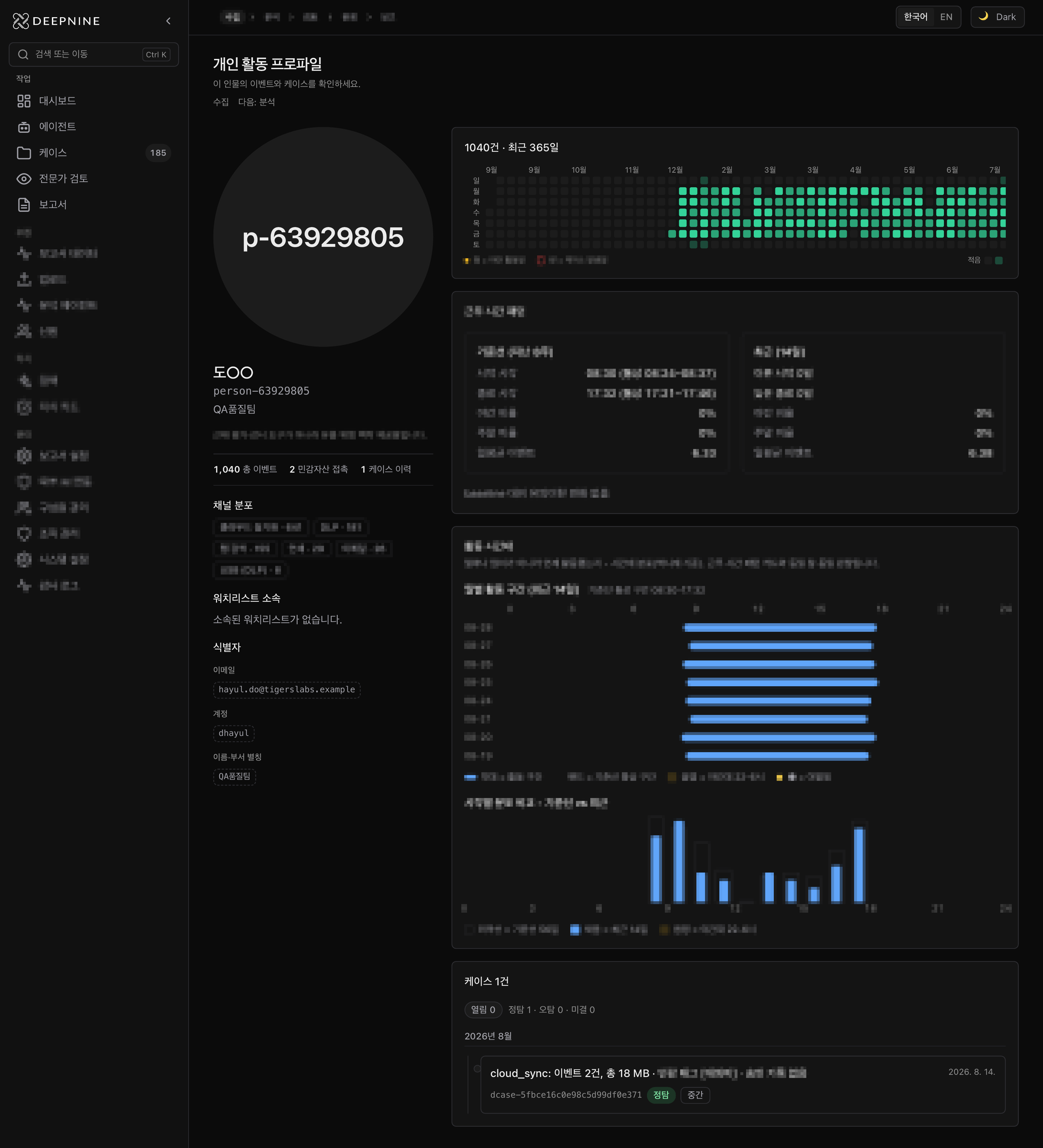Viewport: 1043px width, 1148px height.
Task: Switch language to EN
Action: (946, 17)
